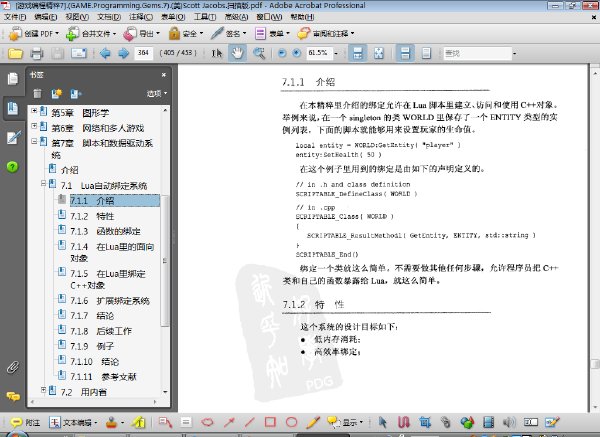Open 注释(C) menu
The width and height of the screenshot is (600, 437).
(141, 17)
